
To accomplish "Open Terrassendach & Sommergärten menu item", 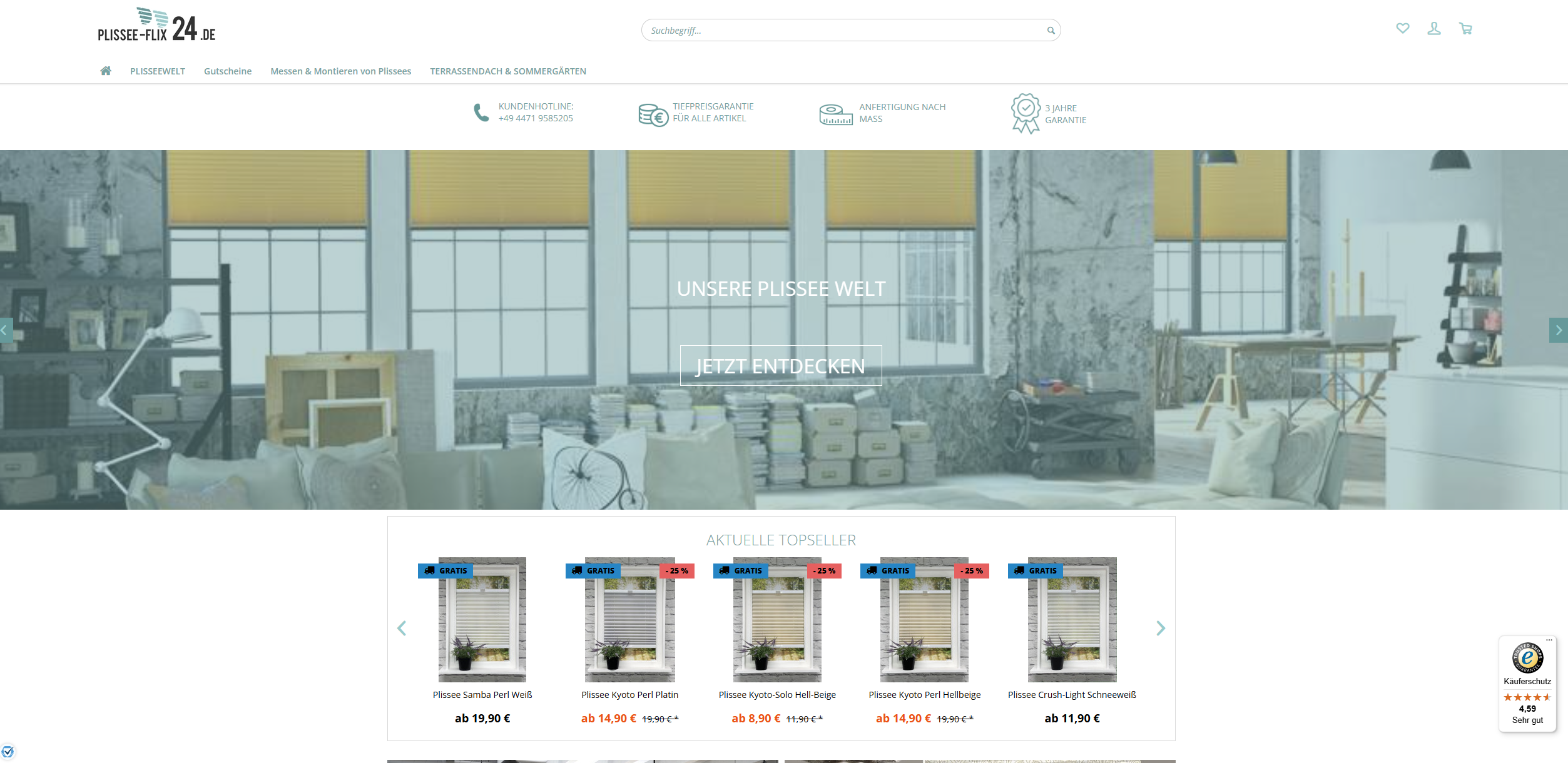I will tap(507, 71).
